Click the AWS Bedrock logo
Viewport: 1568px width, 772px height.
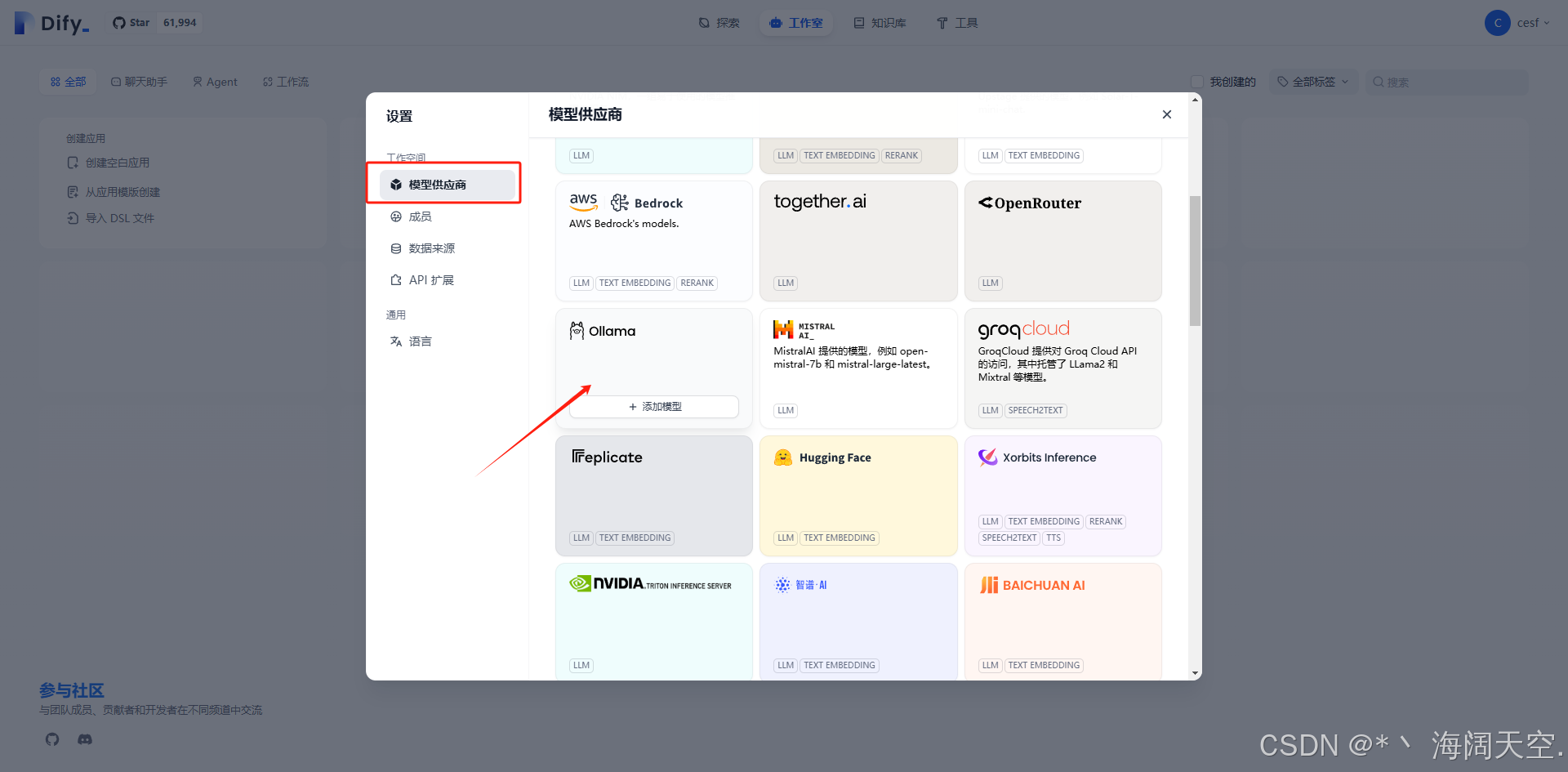(x=626, y=202)
